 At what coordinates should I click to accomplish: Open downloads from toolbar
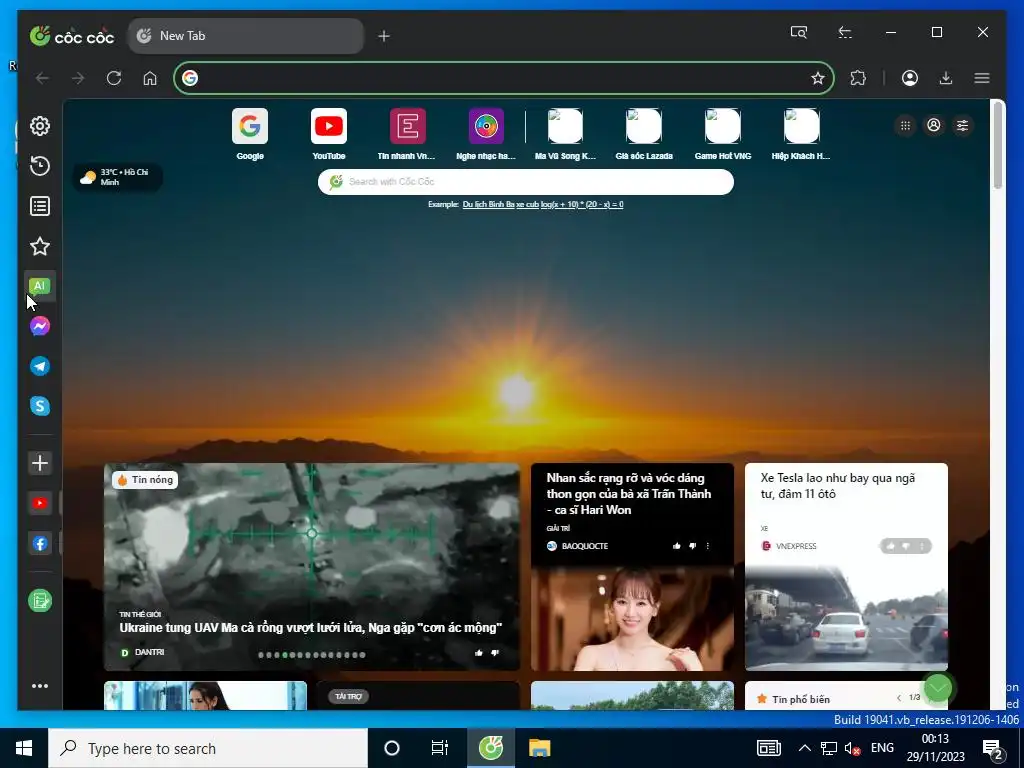coord(946,78)
